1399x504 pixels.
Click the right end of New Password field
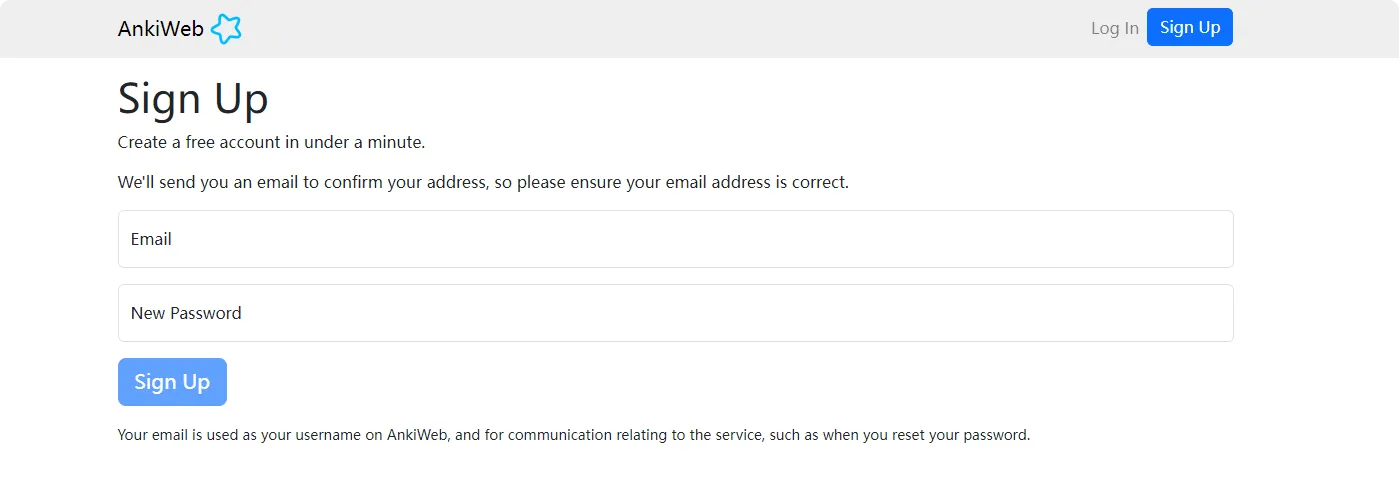pos(1200,313)
